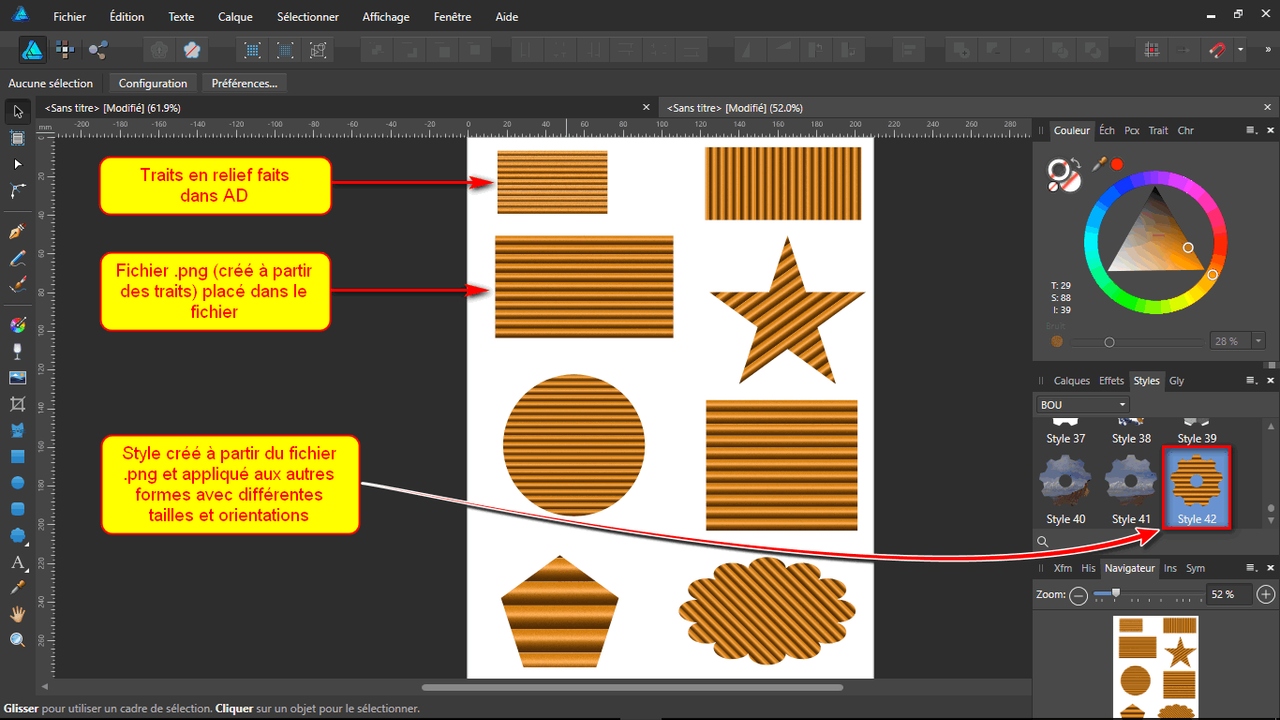Open the Édition menu
The width and height of the screenshot is (1280, 720).
tap(127, 17)
